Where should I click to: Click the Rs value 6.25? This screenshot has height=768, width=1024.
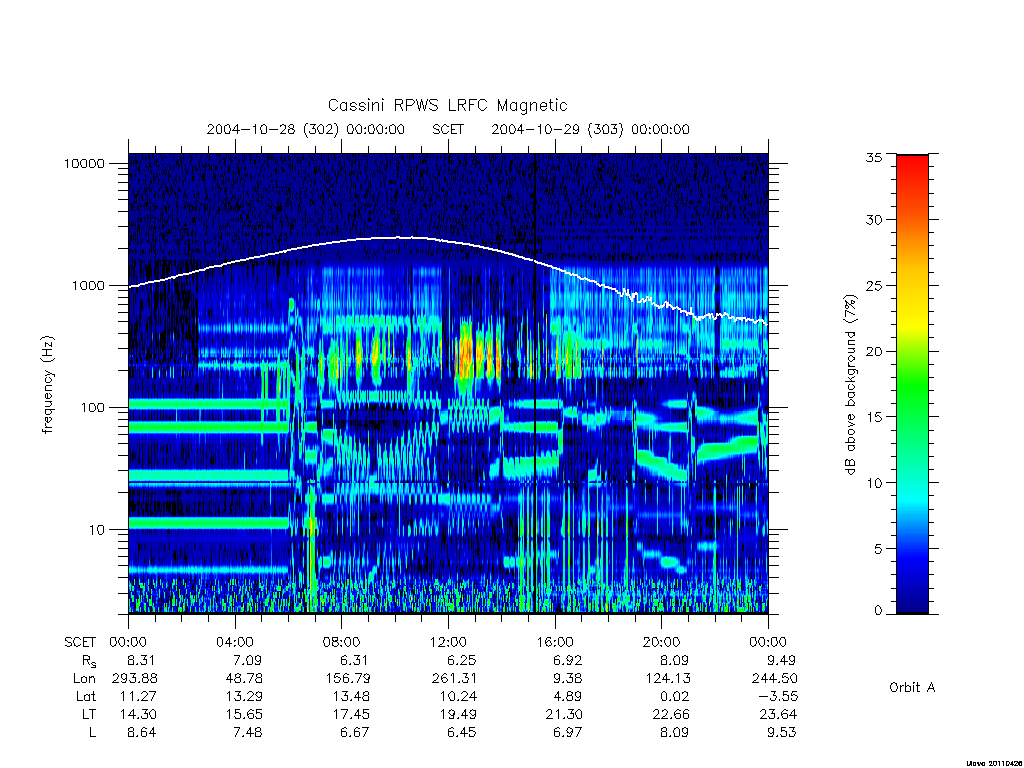tap(461, 660)
